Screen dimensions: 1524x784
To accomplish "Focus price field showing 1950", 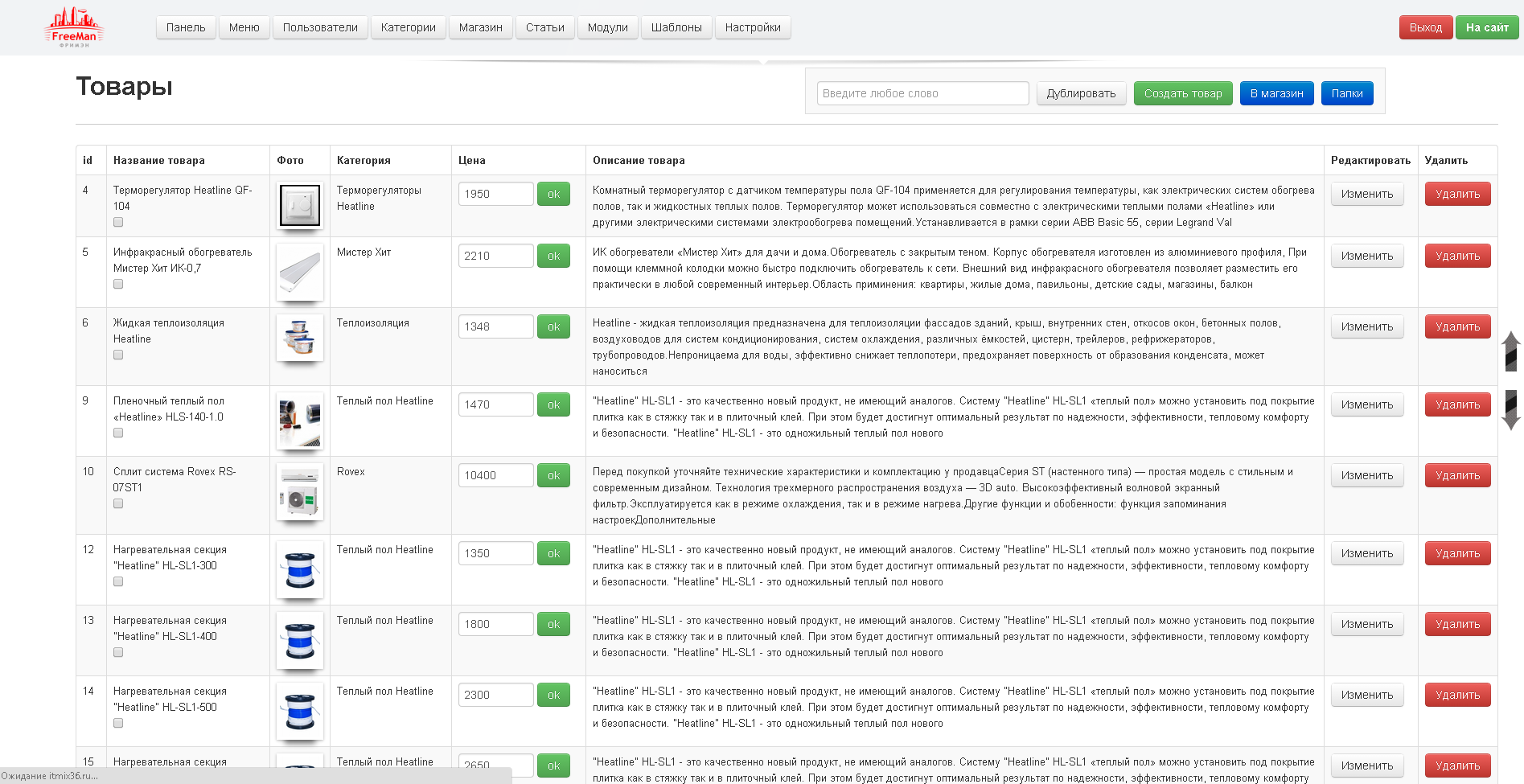I will [495, 194].
